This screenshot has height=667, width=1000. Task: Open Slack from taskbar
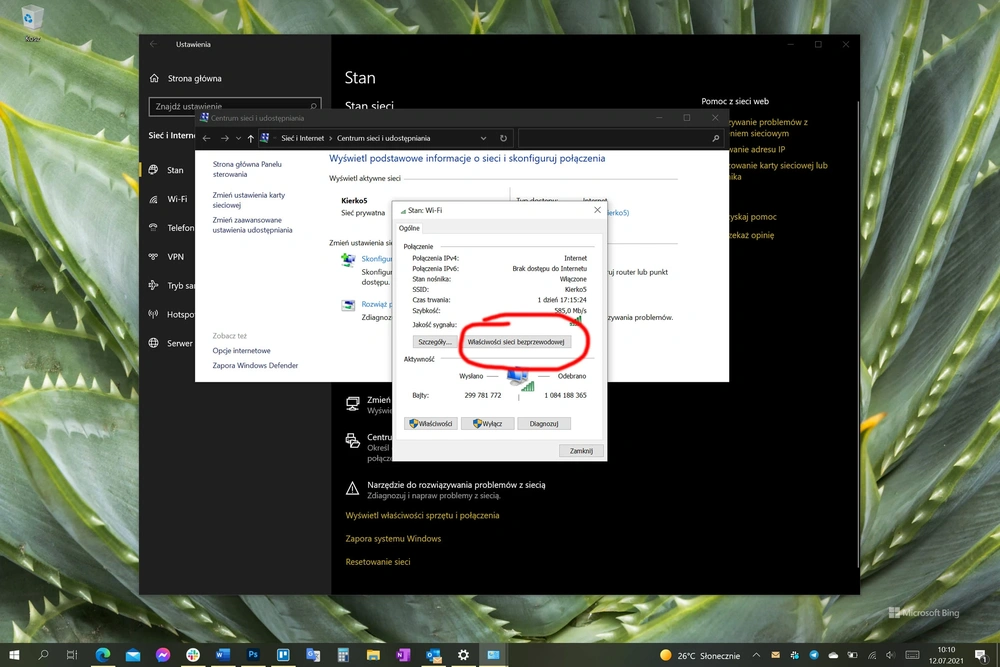click(x=193, y=655)
